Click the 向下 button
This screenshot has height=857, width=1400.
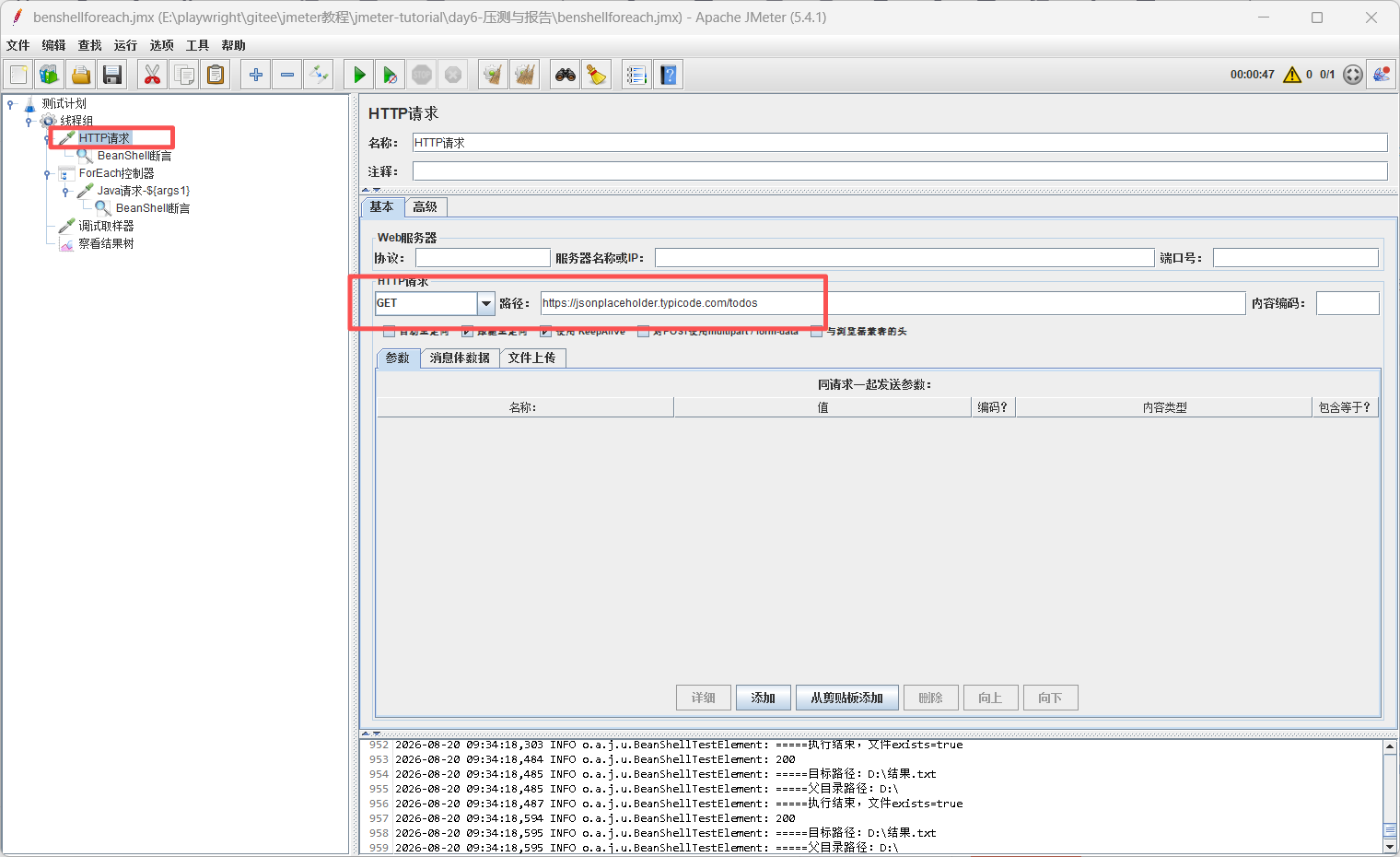point(1050,698)
